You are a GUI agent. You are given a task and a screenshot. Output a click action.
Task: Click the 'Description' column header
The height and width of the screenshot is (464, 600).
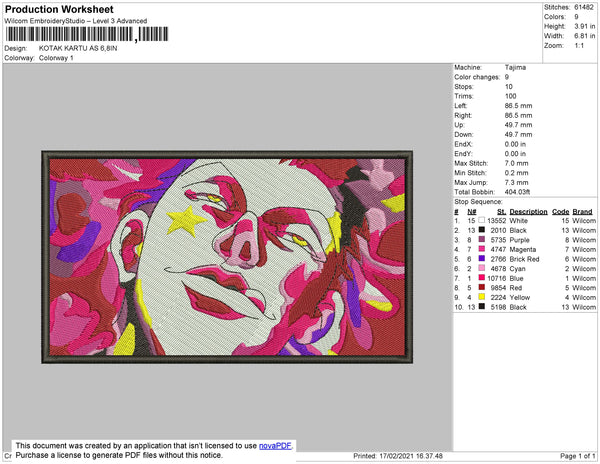[x=528, y=212]
